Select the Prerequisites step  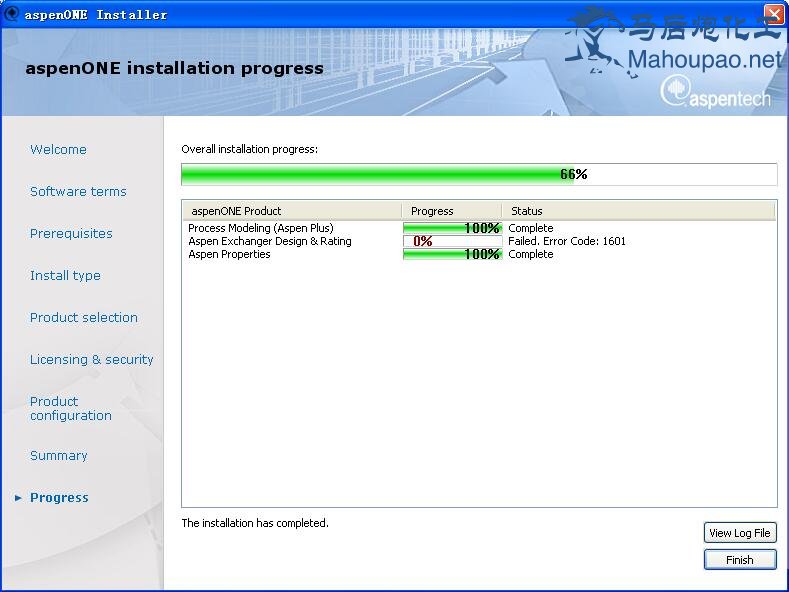coord(71,234)
